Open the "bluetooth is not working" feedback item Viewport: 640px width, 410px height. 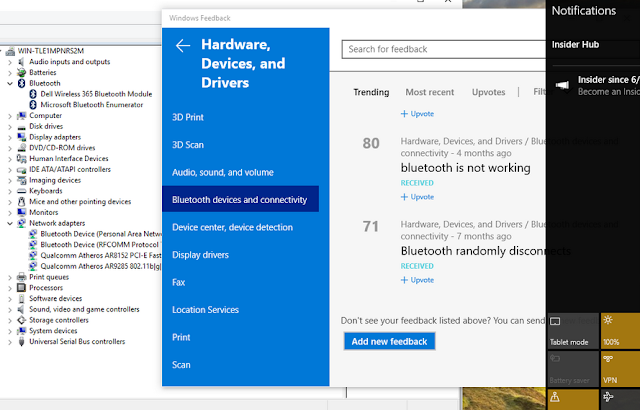point(465,168)
